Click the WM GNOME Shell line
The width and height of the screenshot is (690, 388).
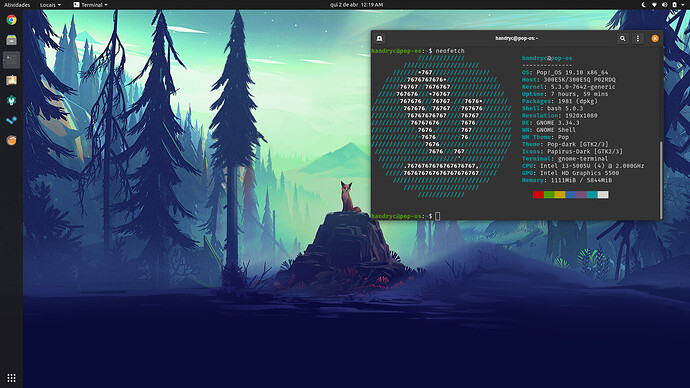point(549,130)
